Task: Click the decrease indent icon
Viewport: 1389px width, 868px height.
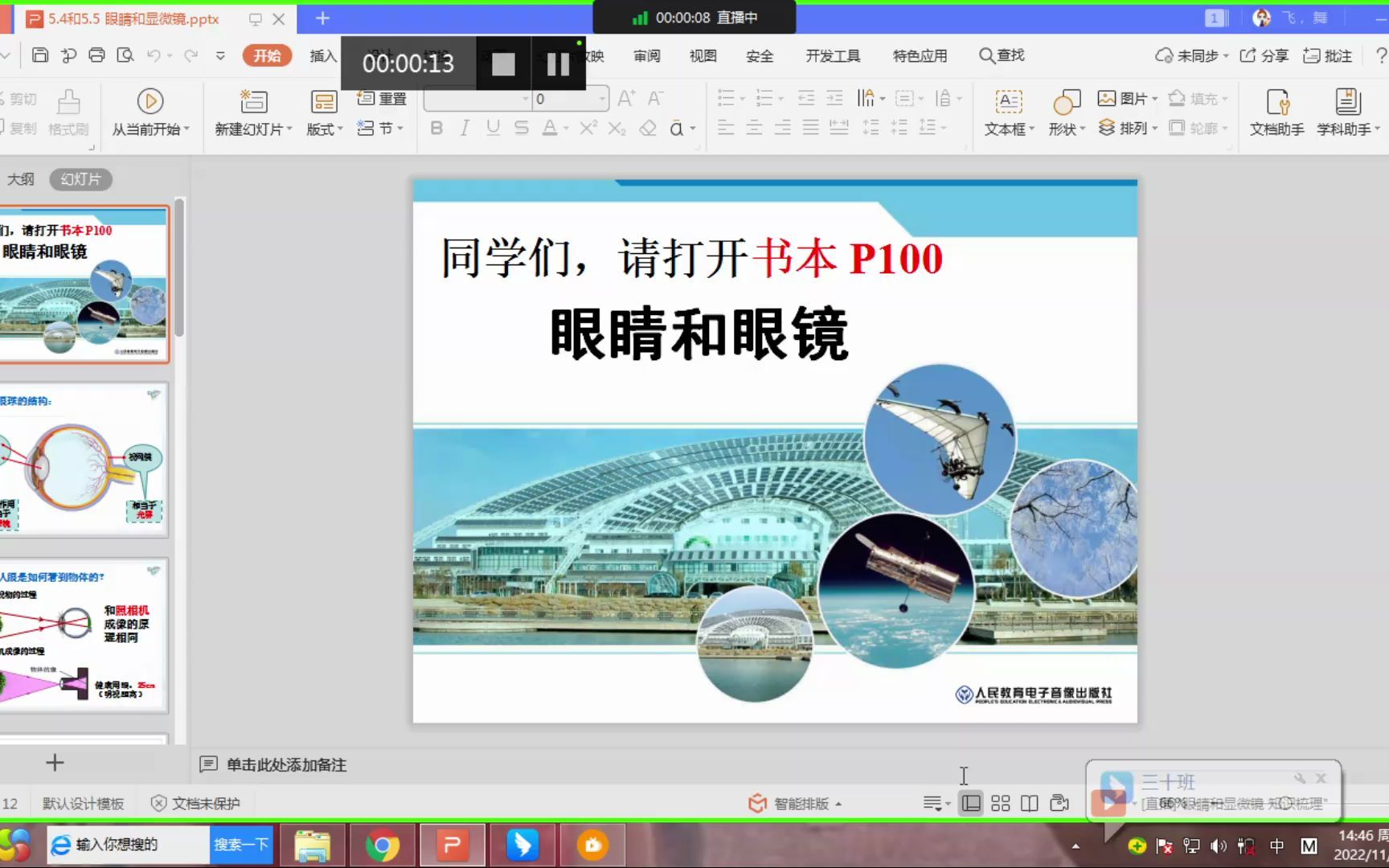Action: tap(806, 98)
